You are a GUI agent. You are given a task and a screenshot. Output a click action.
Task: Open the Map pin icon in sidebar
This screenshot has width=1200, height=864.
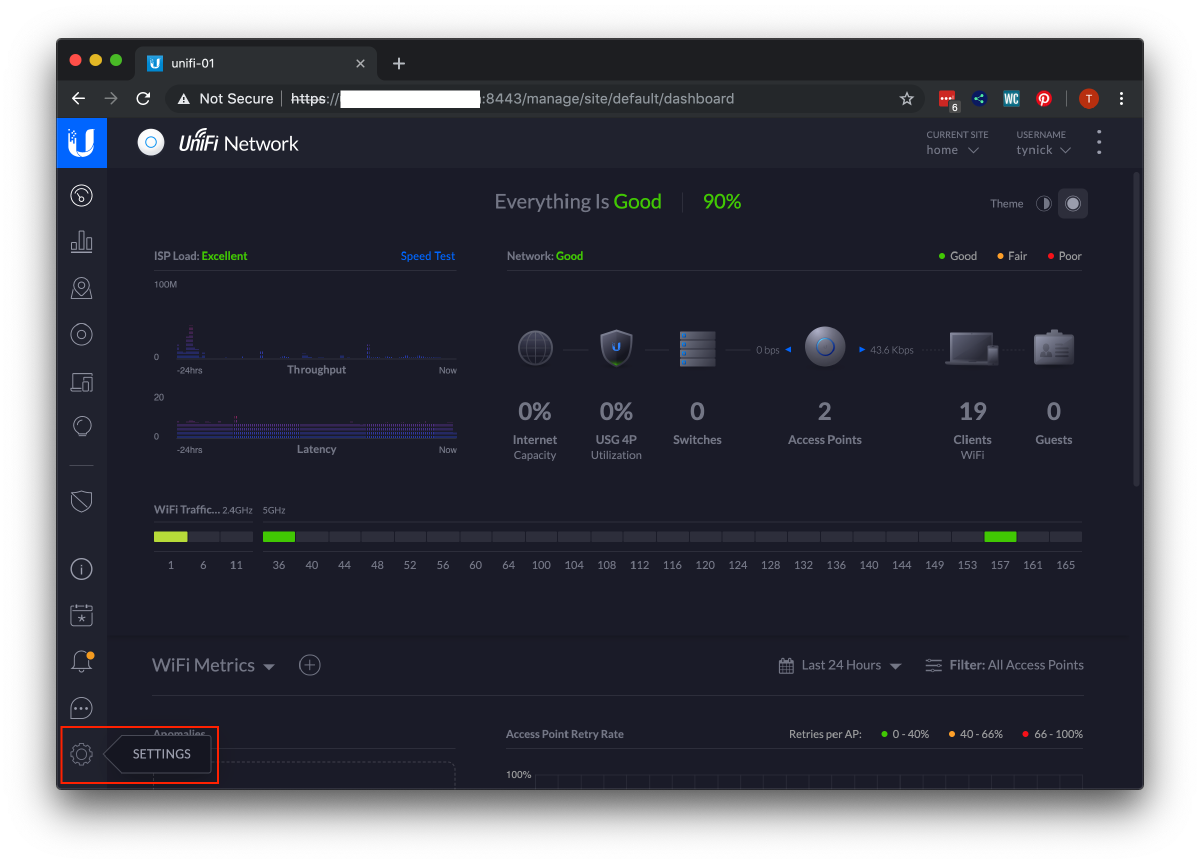click(x=82, y=288)
